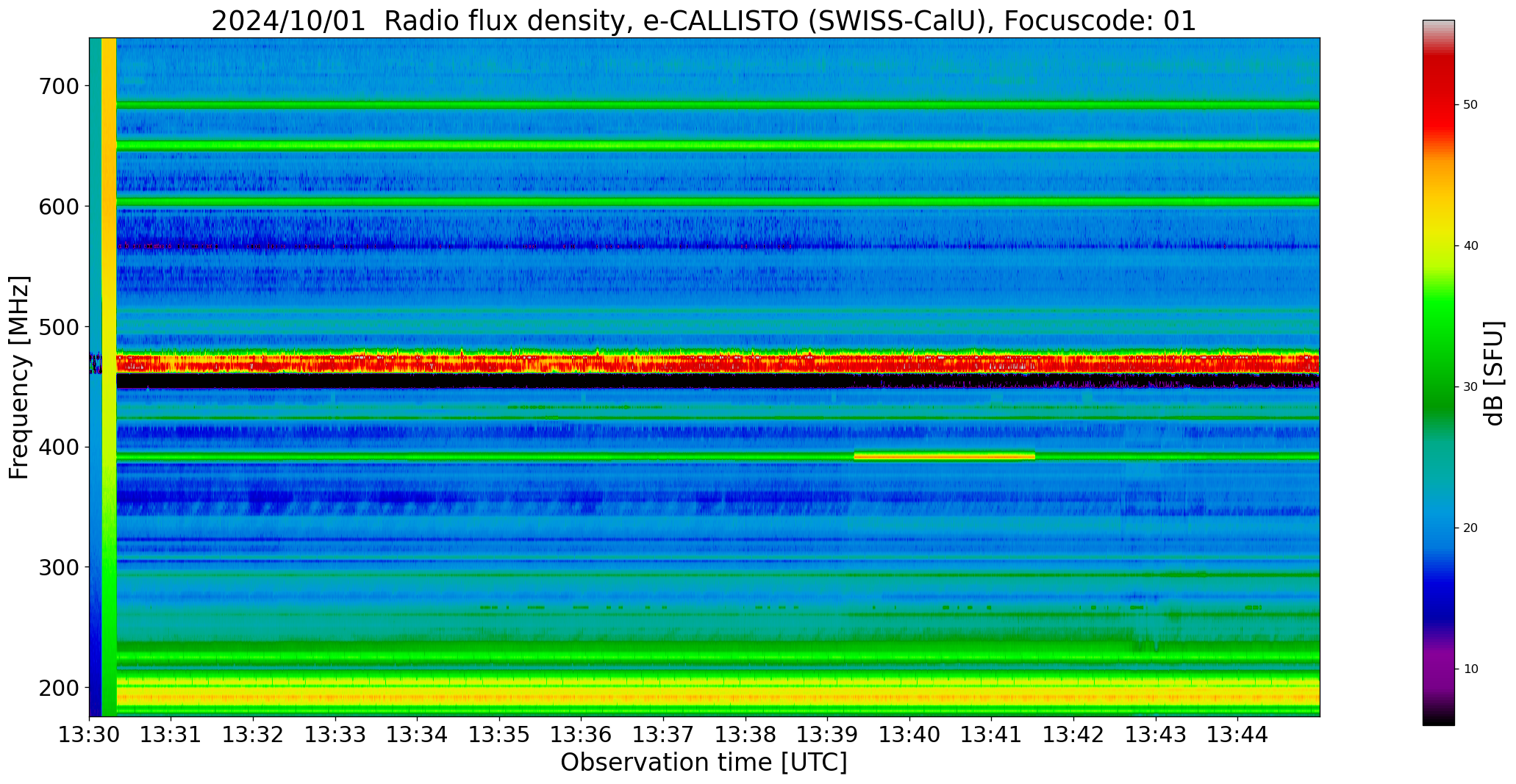
Task: Click the colorbar tick label 20
Action: pyautogui.click(x=1470, y=528)
